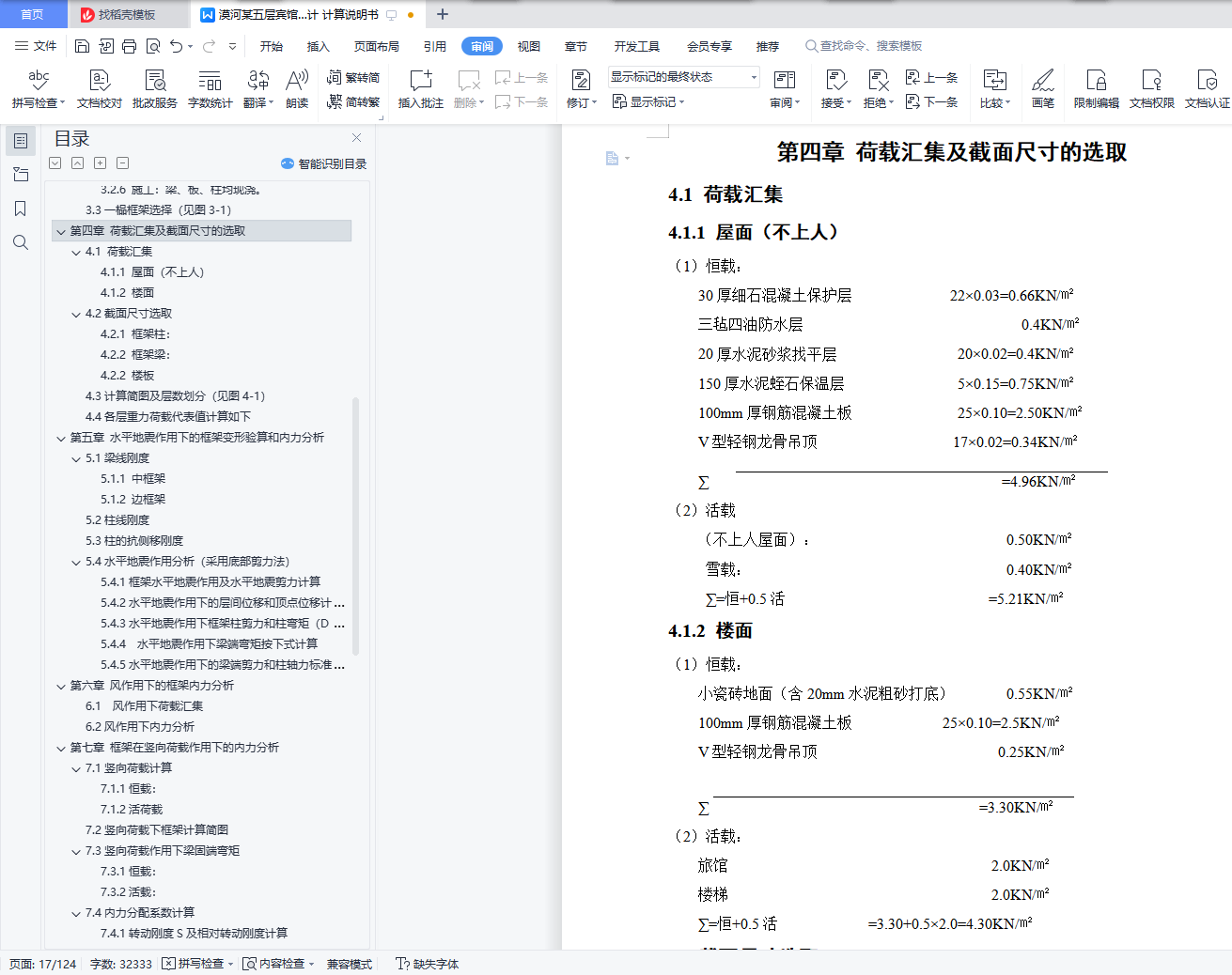The height and width of the screenshot is (975, 1232).
Task: Accept change with 接受 button
Action: click(835, 89)
